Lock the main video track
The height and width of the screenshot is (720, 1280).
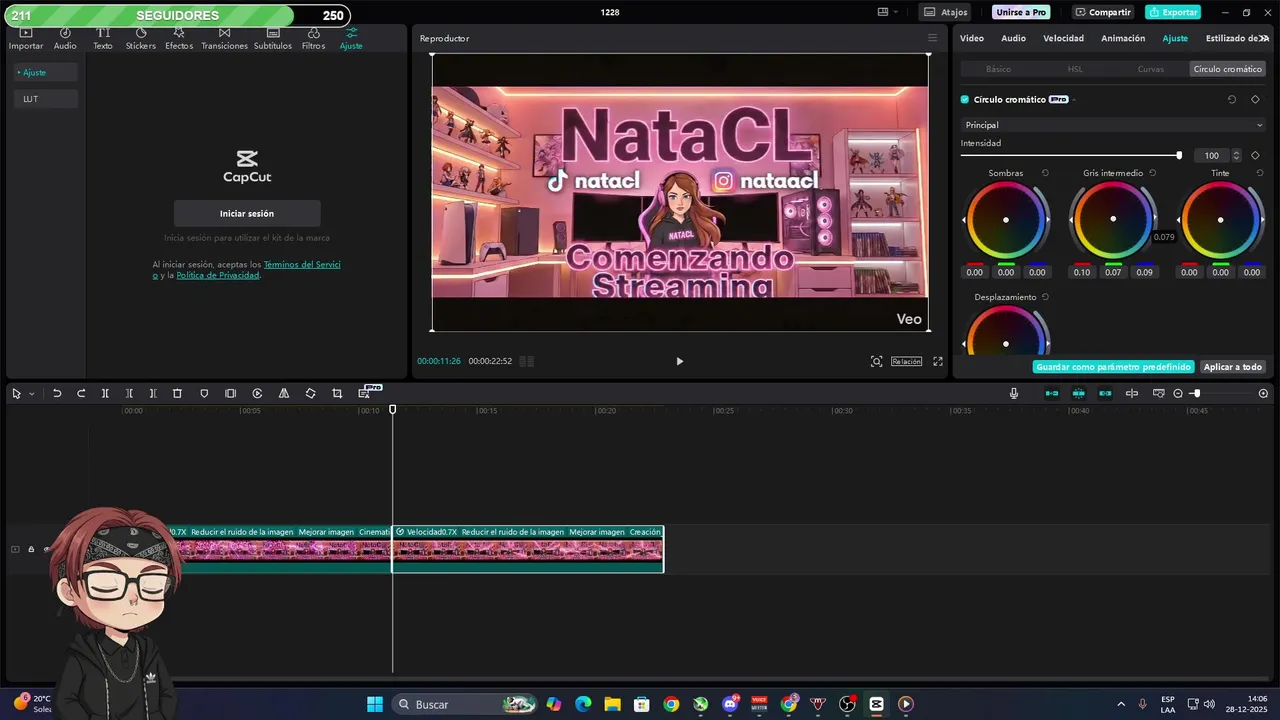(x=31, y=549)
